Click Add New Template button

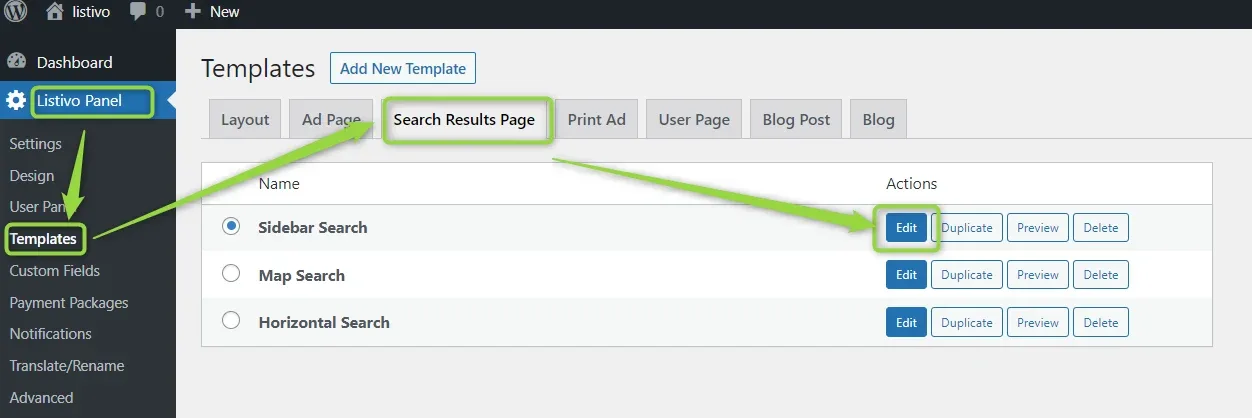coord(403,69)
